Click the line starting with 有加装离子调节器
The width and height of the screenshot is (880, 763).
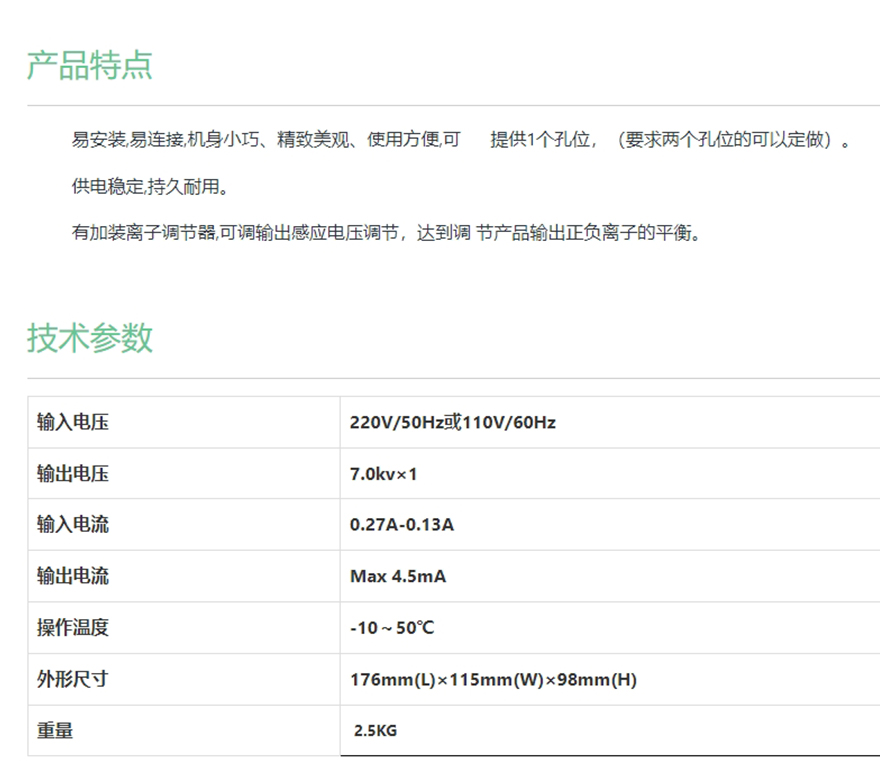385,233
